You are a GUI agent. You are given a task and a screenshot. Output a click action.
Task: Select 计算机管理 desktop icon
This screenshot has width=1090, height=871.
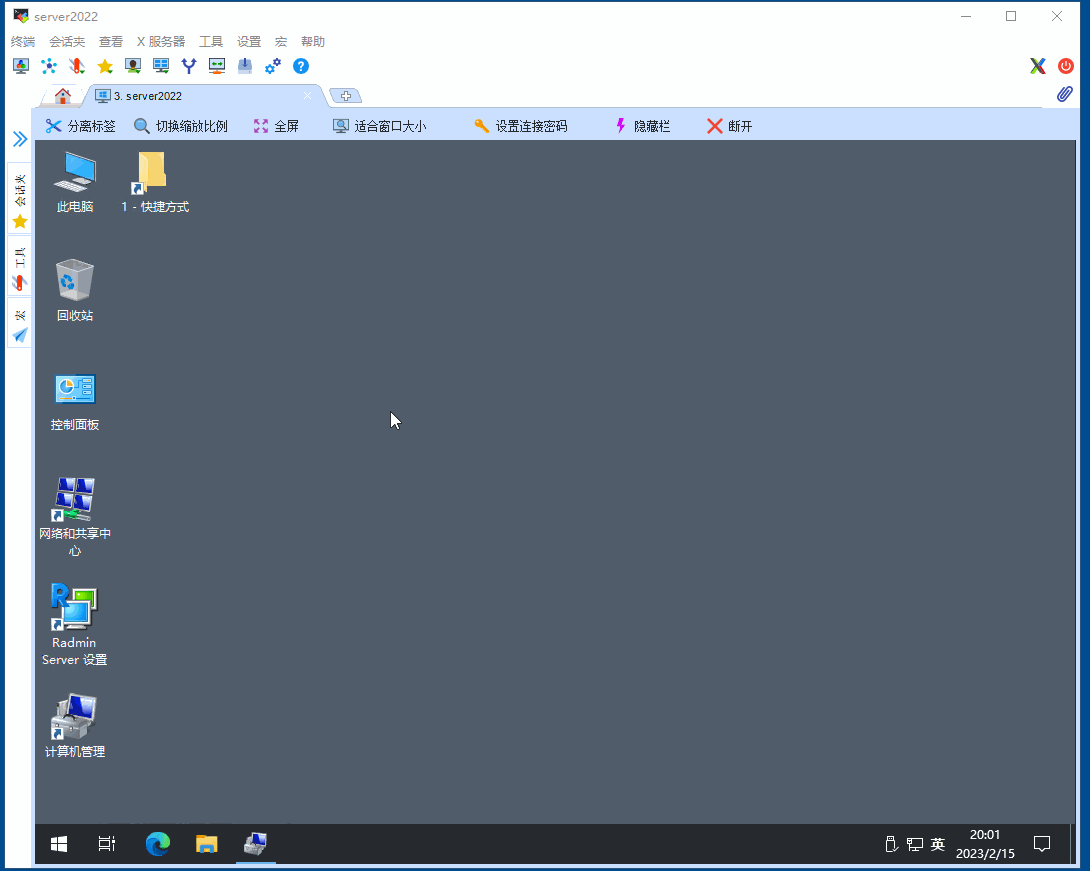75,726
